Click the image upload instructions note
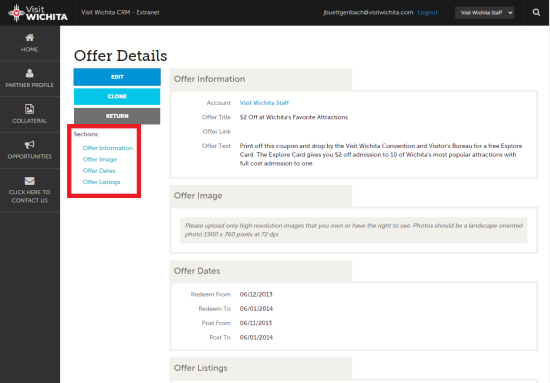This screenshot has width=550, height=383. tap(354, 230)
